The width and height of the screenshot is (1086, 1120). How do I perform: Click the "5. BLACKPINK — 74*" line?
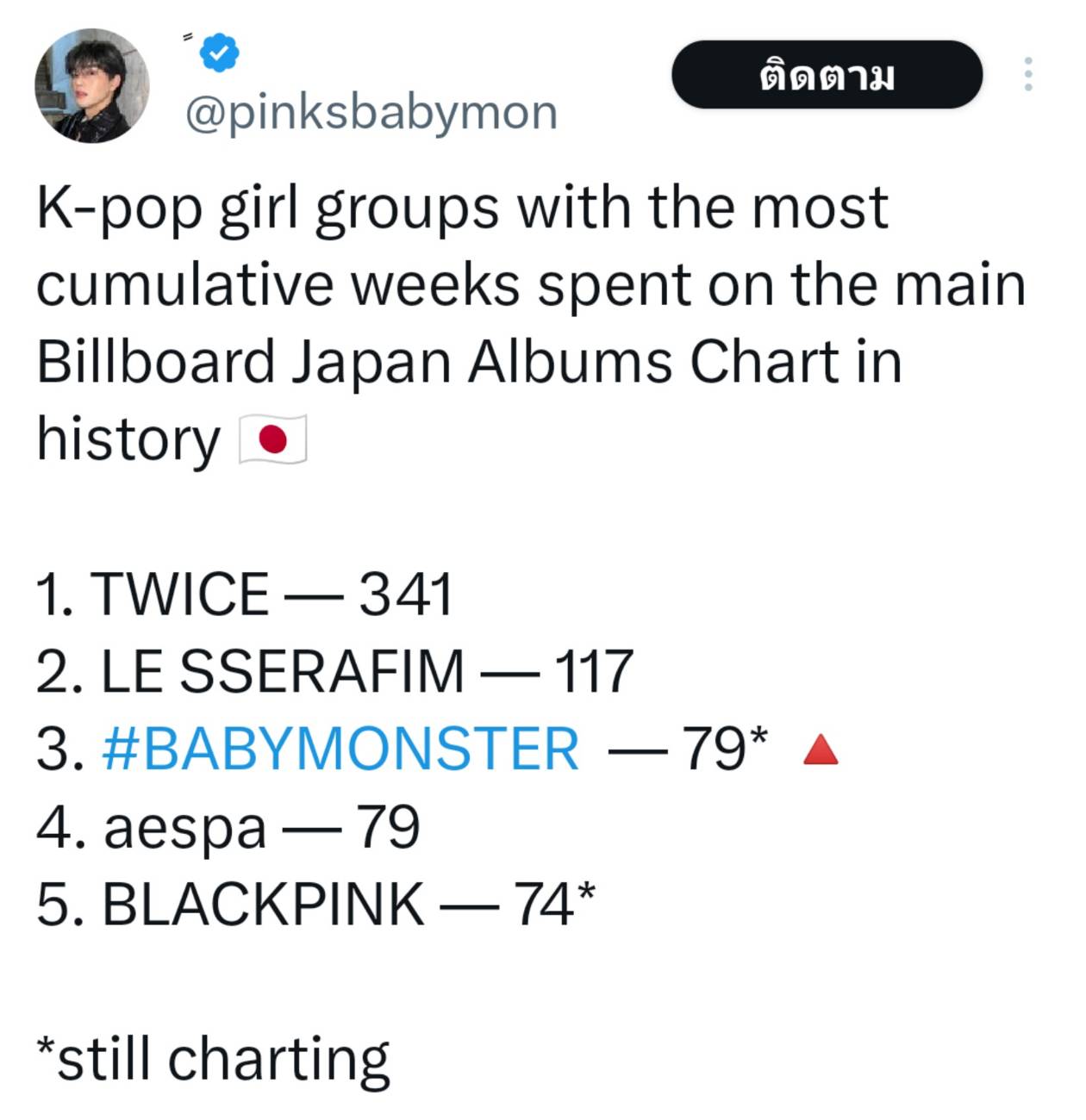point(315,905)
